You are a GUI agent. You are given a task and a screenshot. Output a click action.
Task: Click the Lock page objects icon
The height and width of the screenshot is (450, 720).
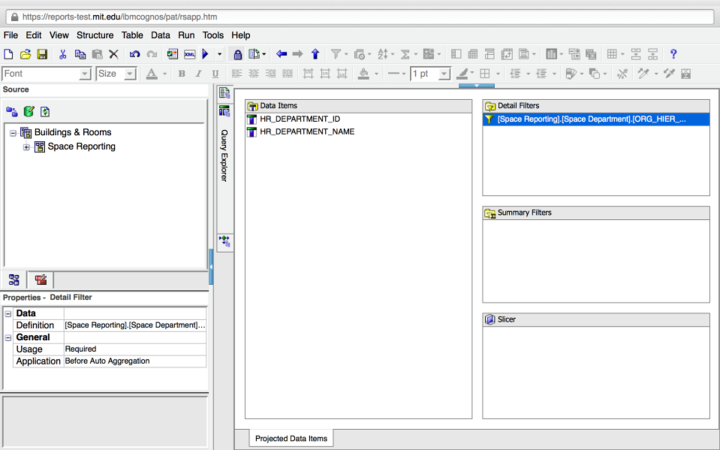point(237,54)
